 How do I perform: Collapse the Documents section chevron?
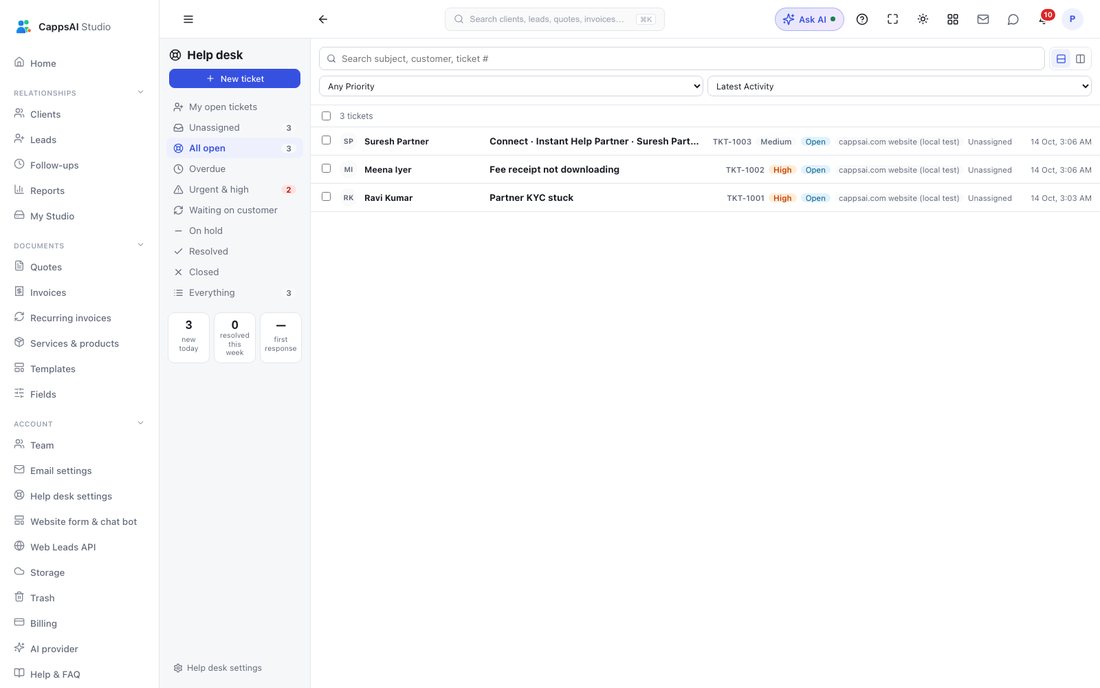(x=140, y=245)
